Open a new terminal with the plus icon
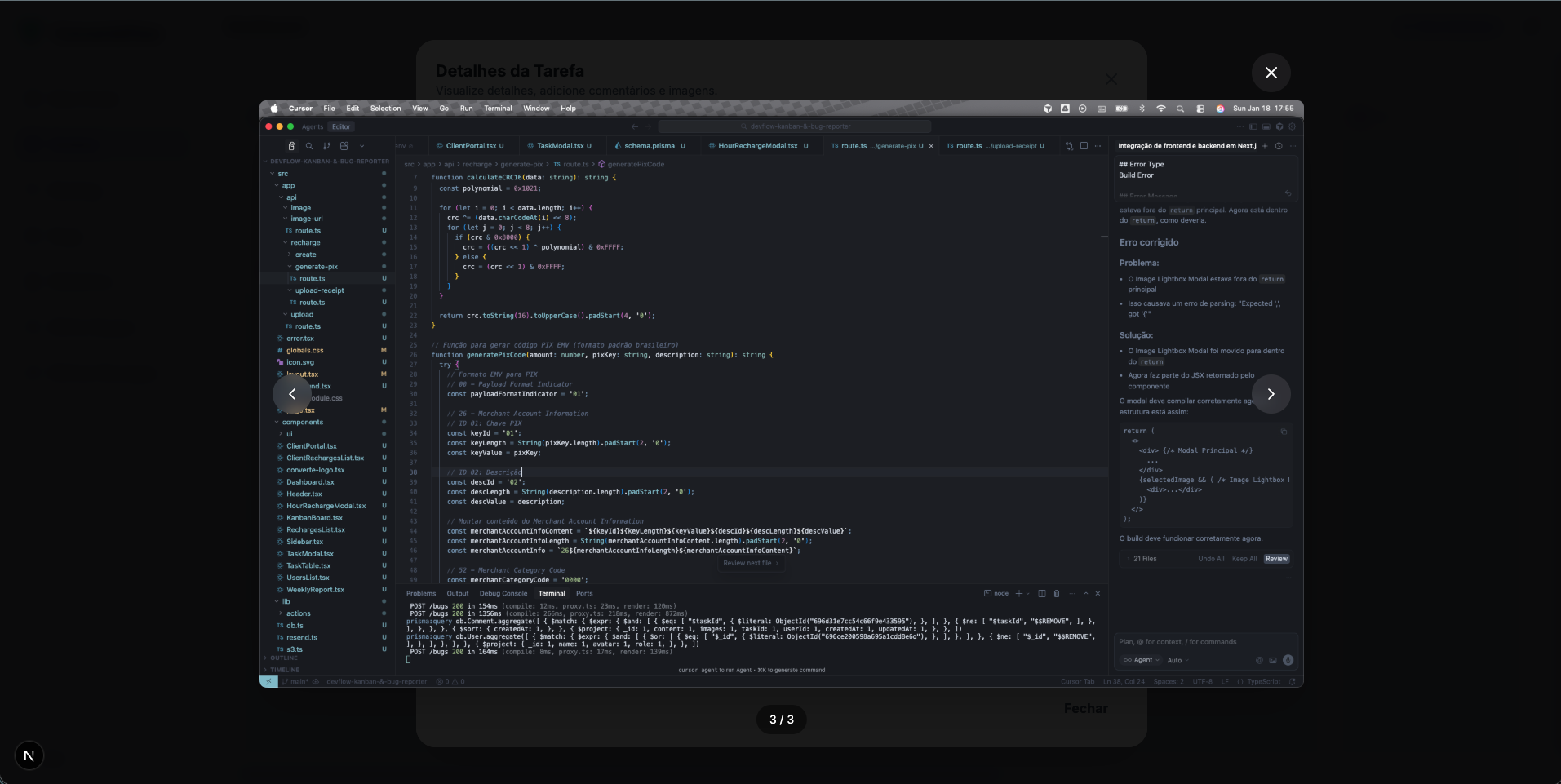The image size is (1561, 784). coord(1019,594)
